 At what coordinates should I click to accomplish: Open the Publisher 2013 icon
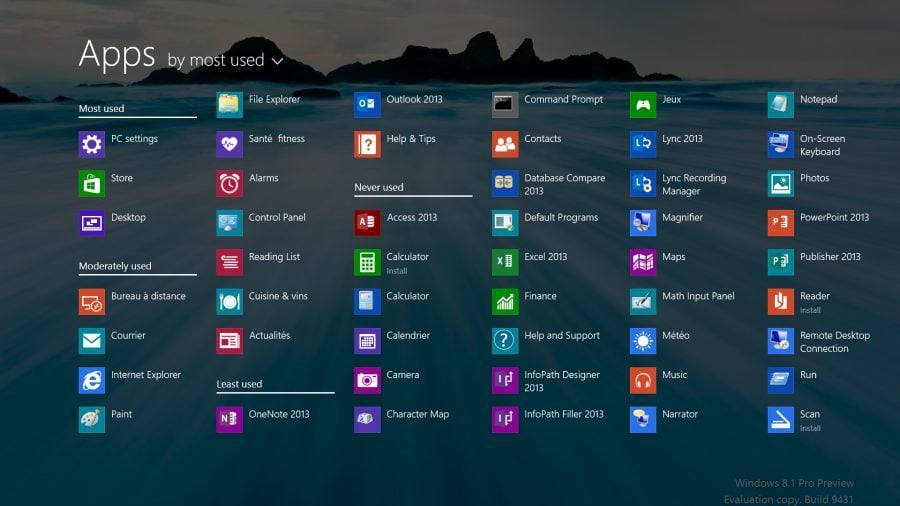click(x=781, y=262)
